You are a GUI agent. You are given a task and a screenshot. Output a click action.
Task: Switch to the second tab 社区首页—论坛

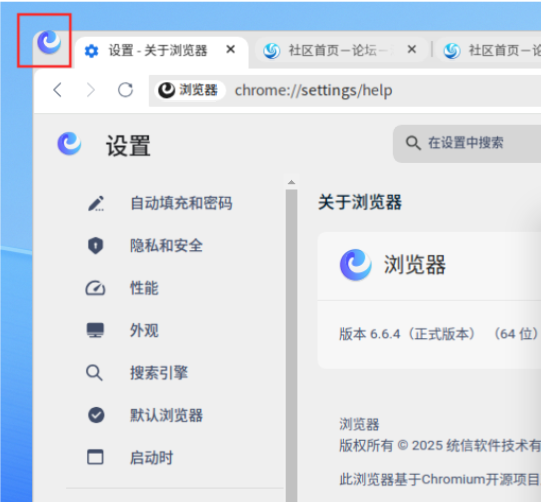click(x=342, y=50)
